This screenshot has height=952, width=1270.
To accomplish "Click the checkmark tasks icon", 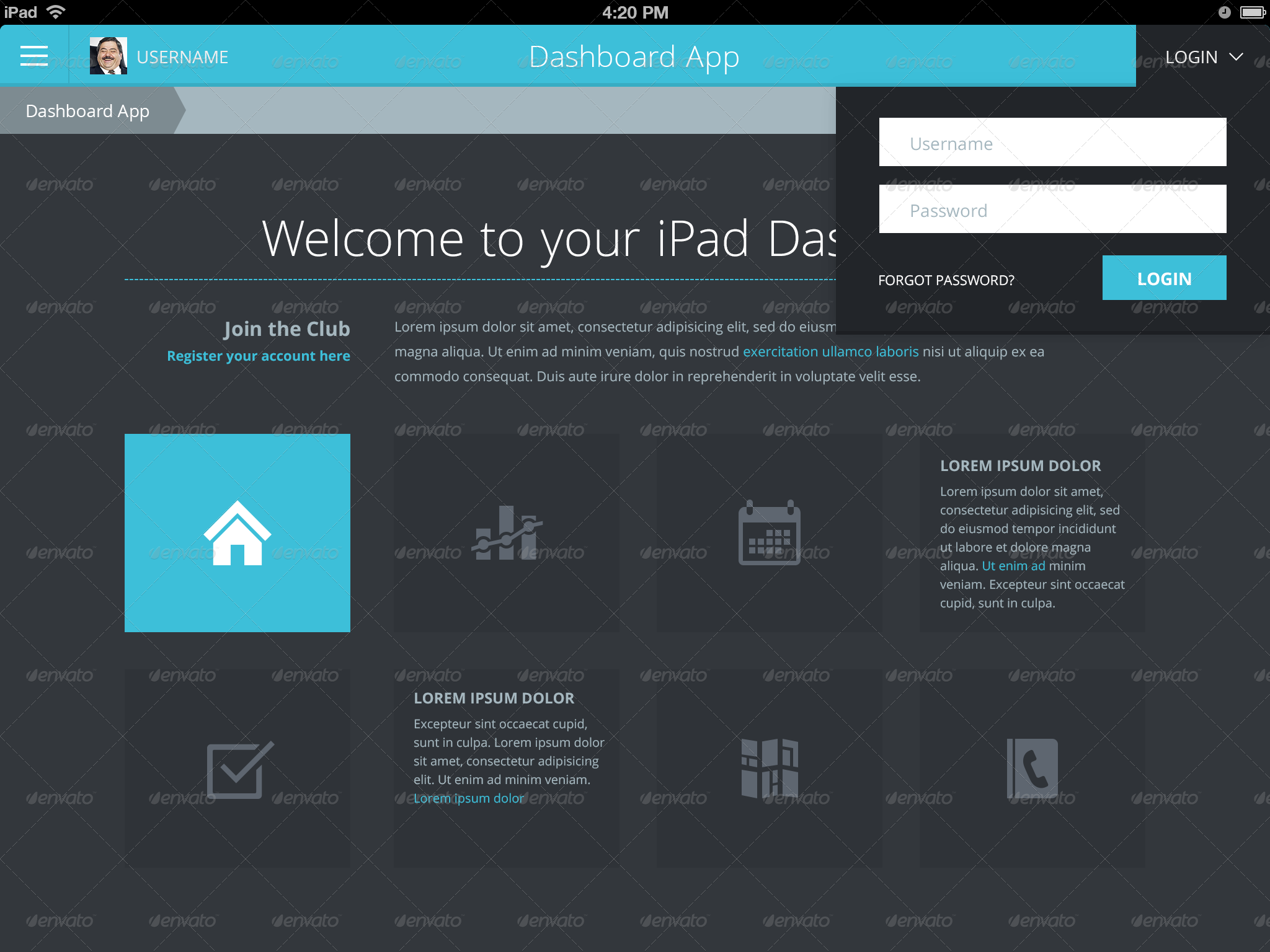I will coord(238,769).
